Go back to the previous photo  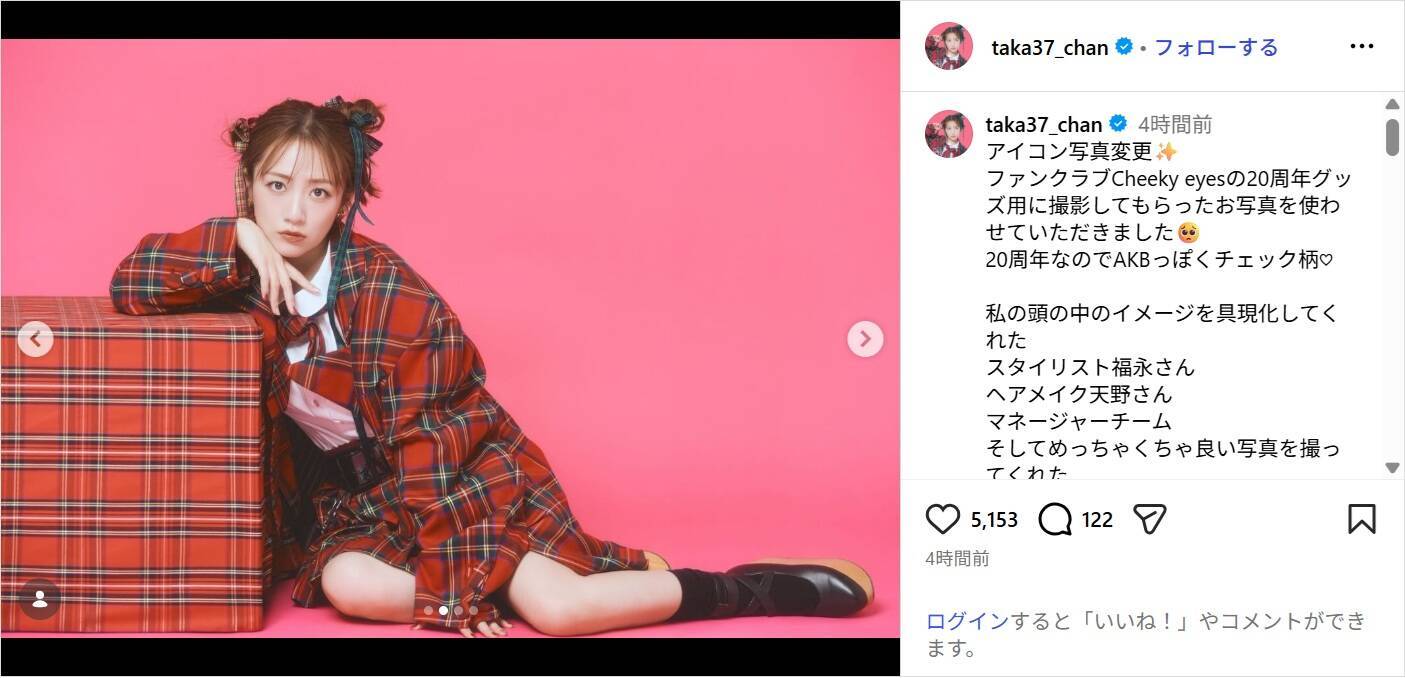tap(35, 339)
